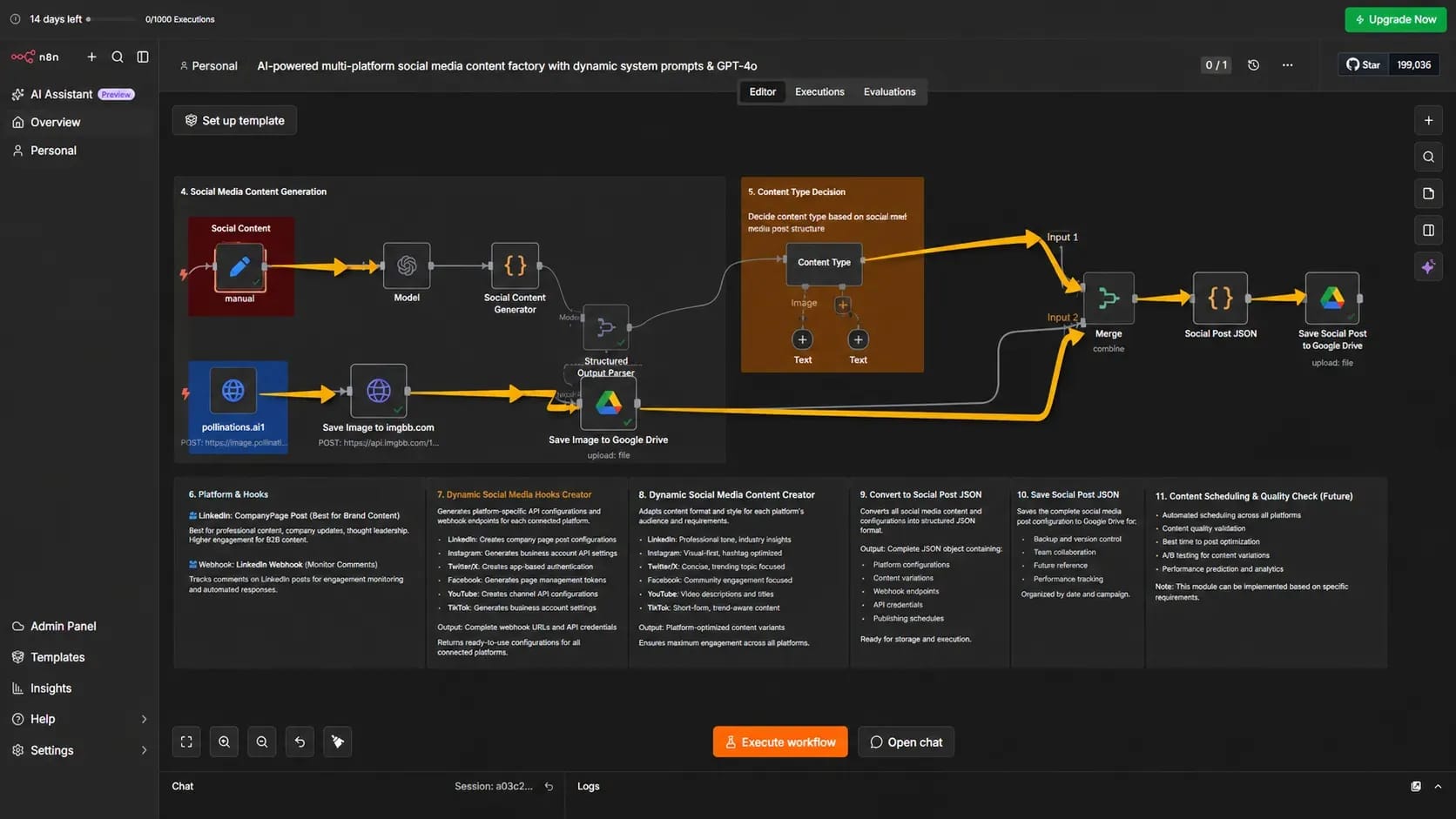Select the OpenAI Model node
Screen dimensions: 1456x819
click(x=407, y=265)
